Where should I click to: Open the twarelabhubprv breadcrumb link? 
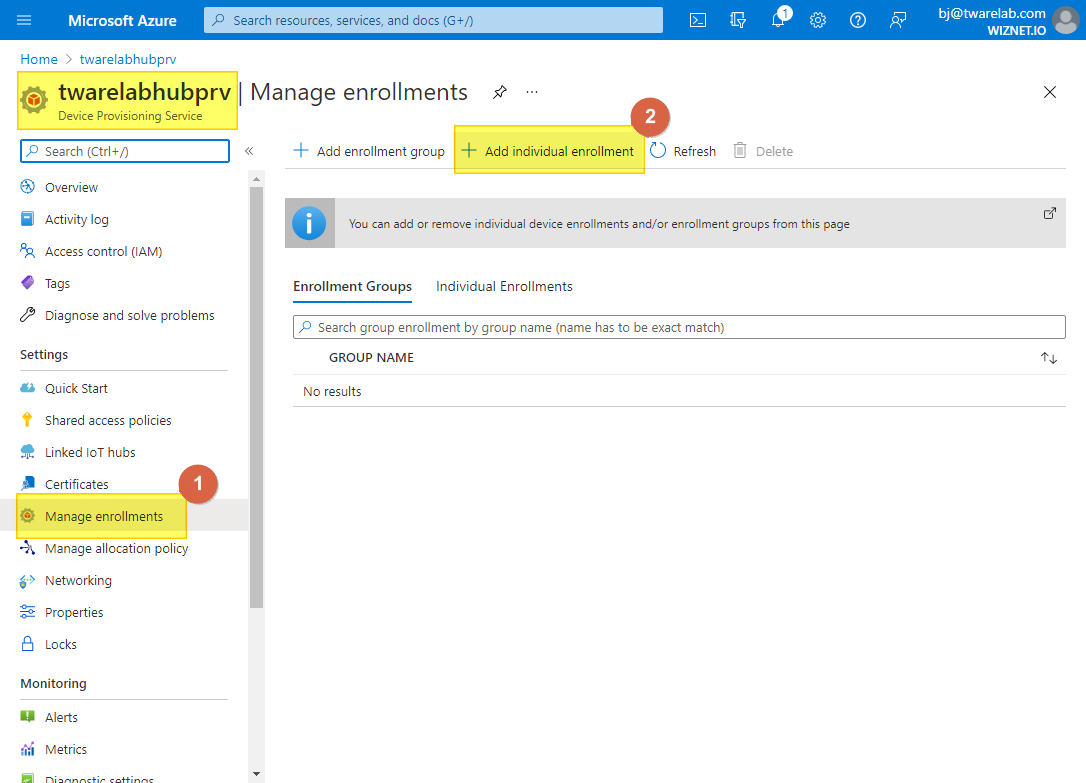128,60
